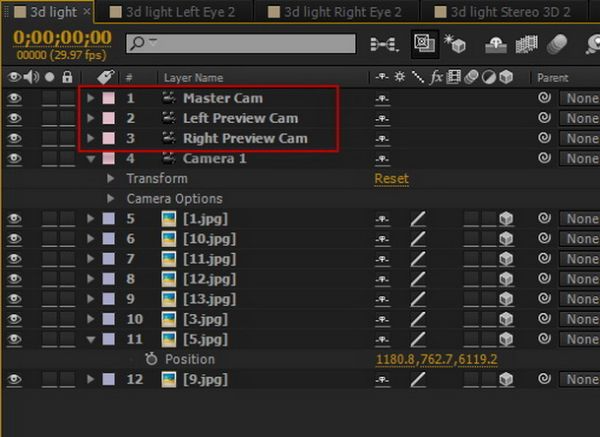This screenshot has height=437, width=600.
Task: Click the shy switch for Master Cam
Action: pos(382,99)
